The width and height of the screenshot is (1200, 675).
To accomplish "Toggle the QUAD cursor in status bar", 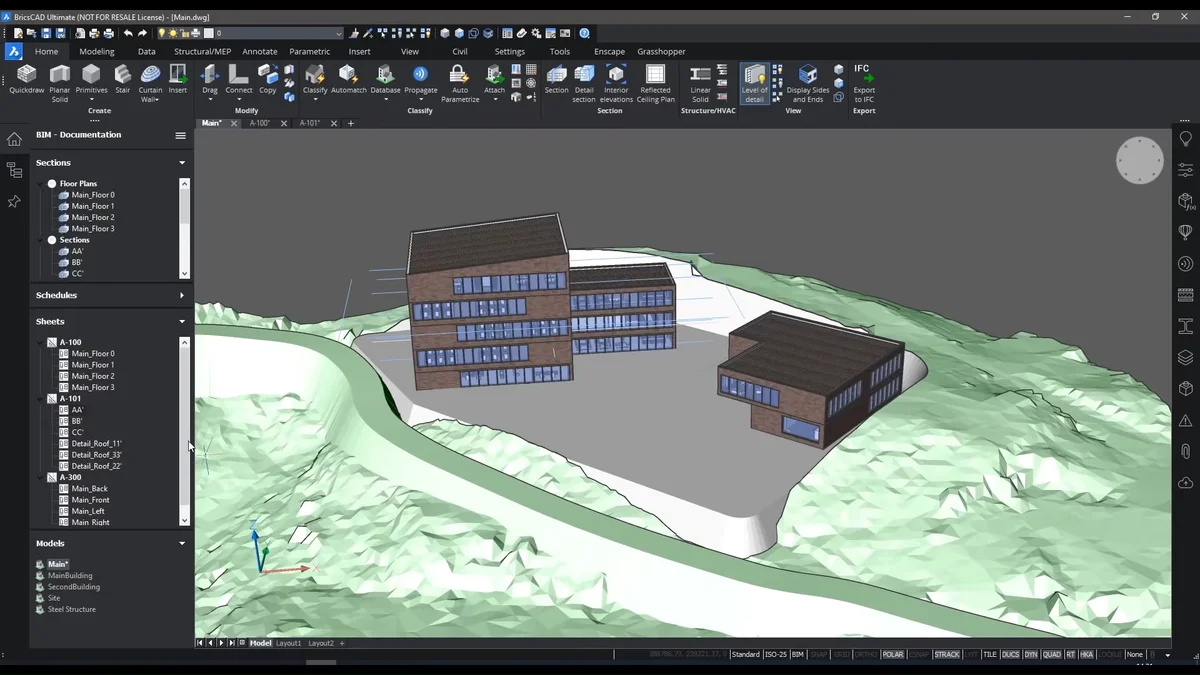I will (x=1052, y=655).
